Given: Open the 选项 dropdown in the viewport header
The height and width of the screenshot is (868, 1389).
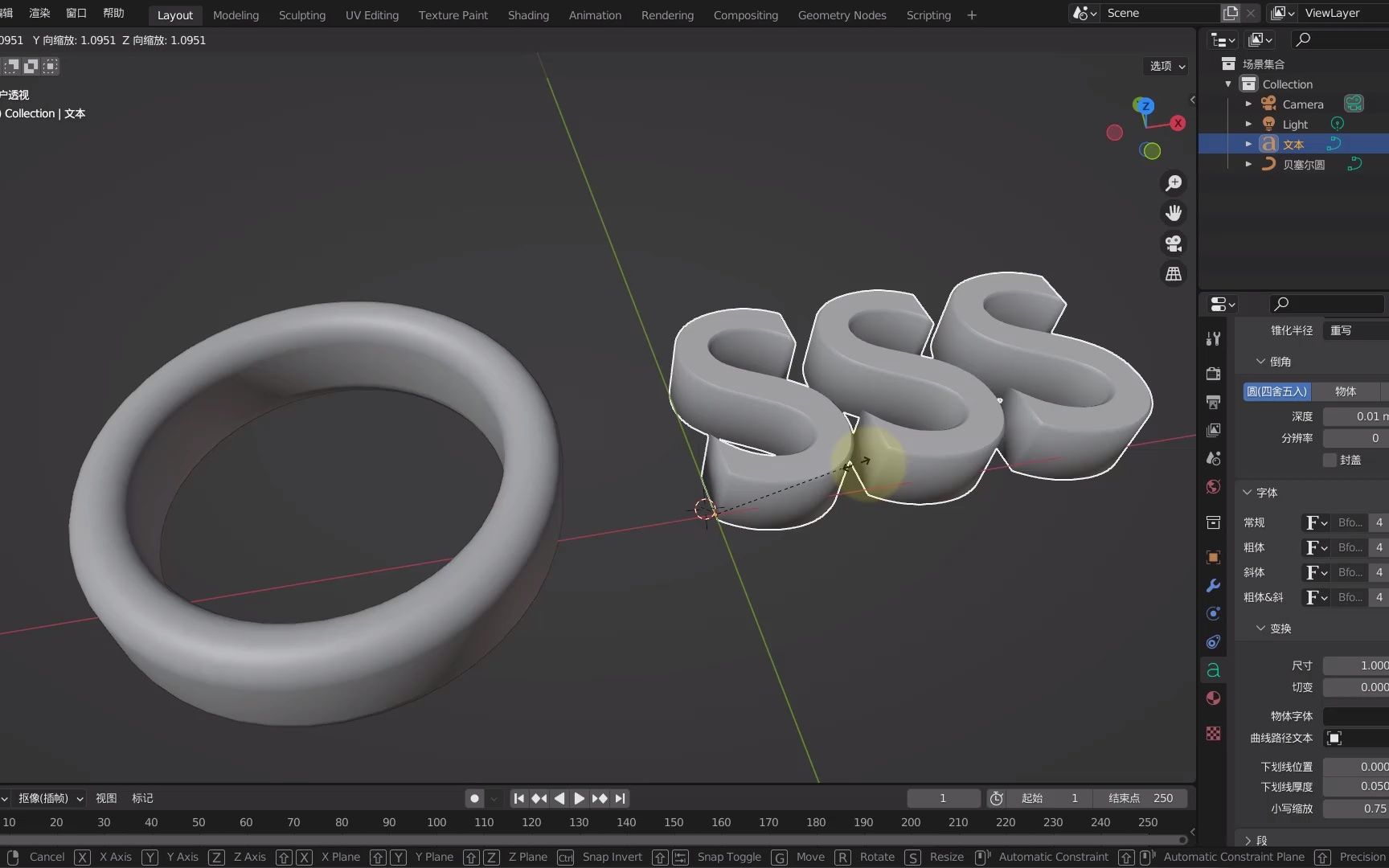Looking at the screenshot, I should (x=1165, y=67).
